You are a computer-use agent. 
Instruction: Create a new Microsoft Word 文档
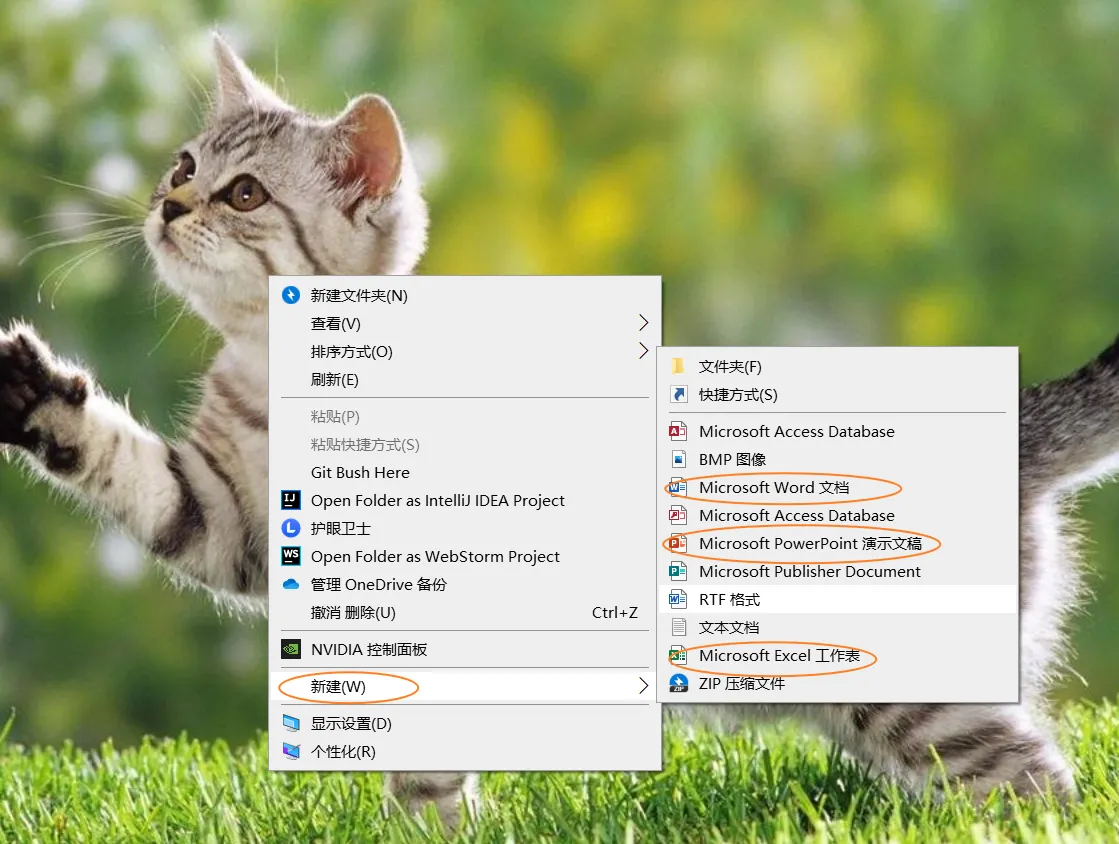(838, 487)
